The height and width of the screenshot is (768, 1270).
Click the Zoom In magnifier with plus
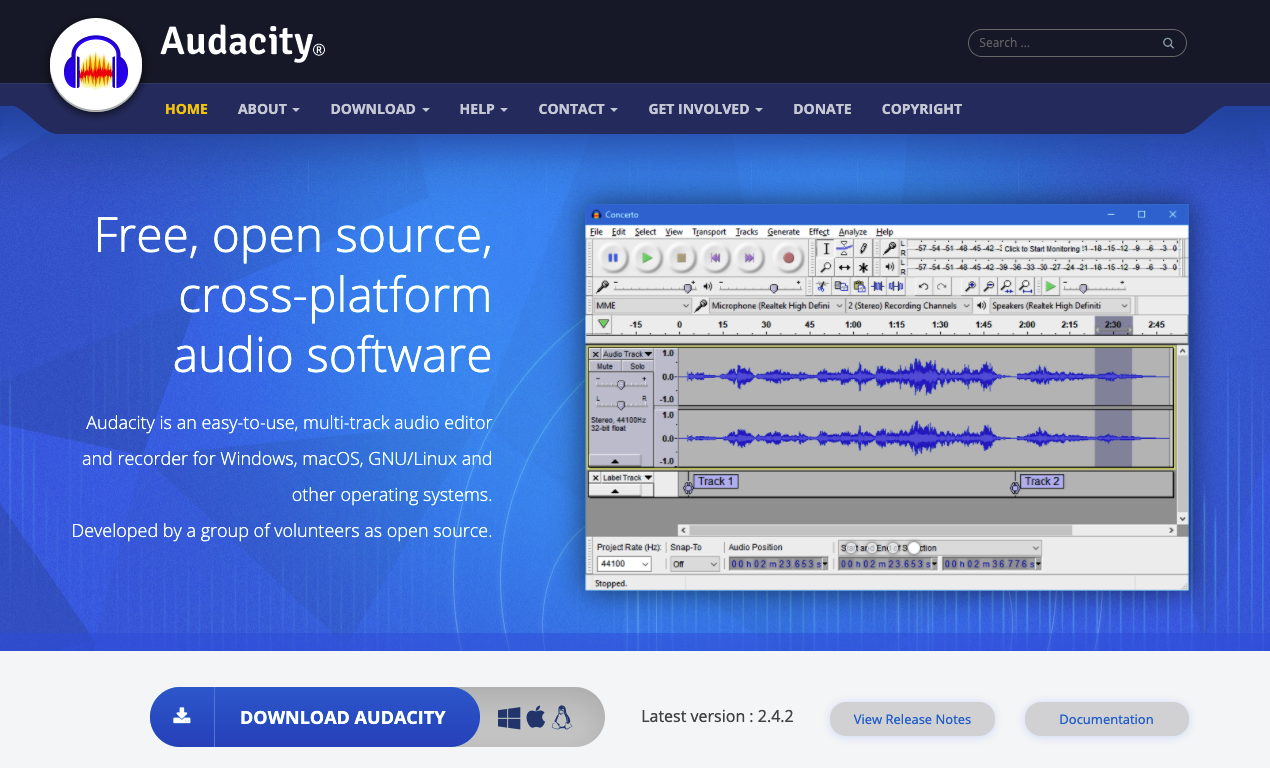coord(970,287)
